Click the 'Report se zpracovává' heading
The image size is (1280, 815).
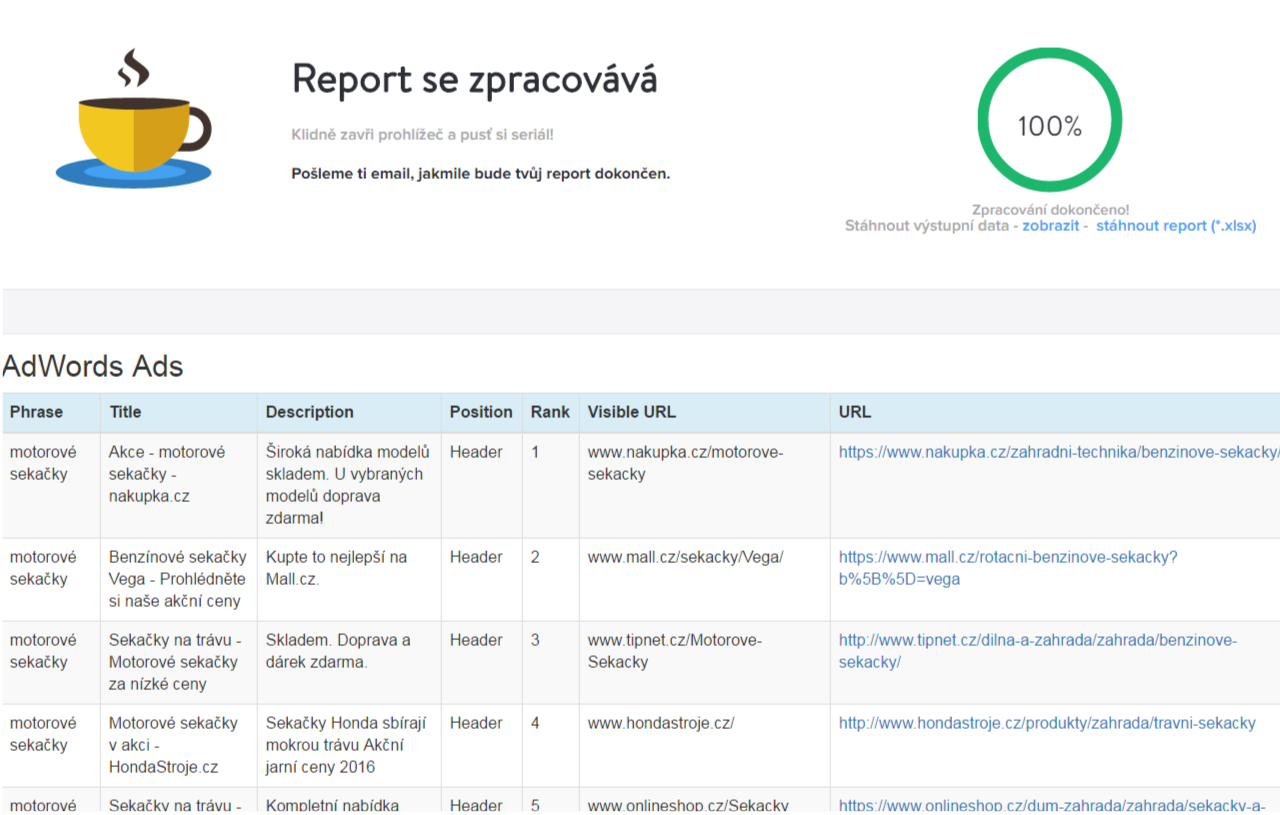[x=474, y=79]
